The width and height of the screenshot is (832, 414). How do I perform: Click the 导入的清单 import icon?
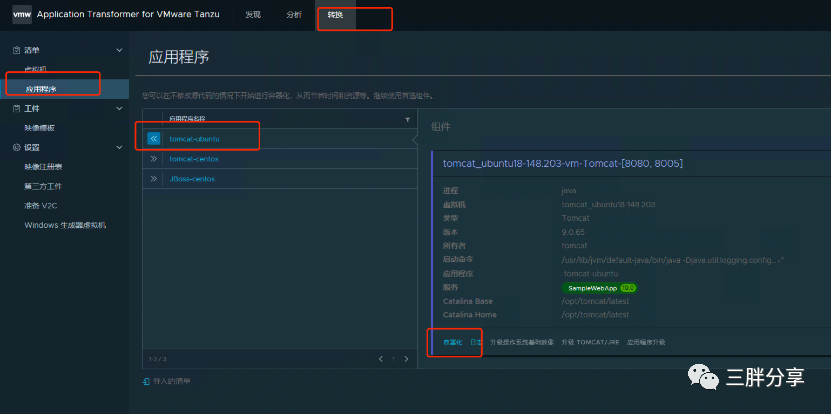tap(146, 381)
